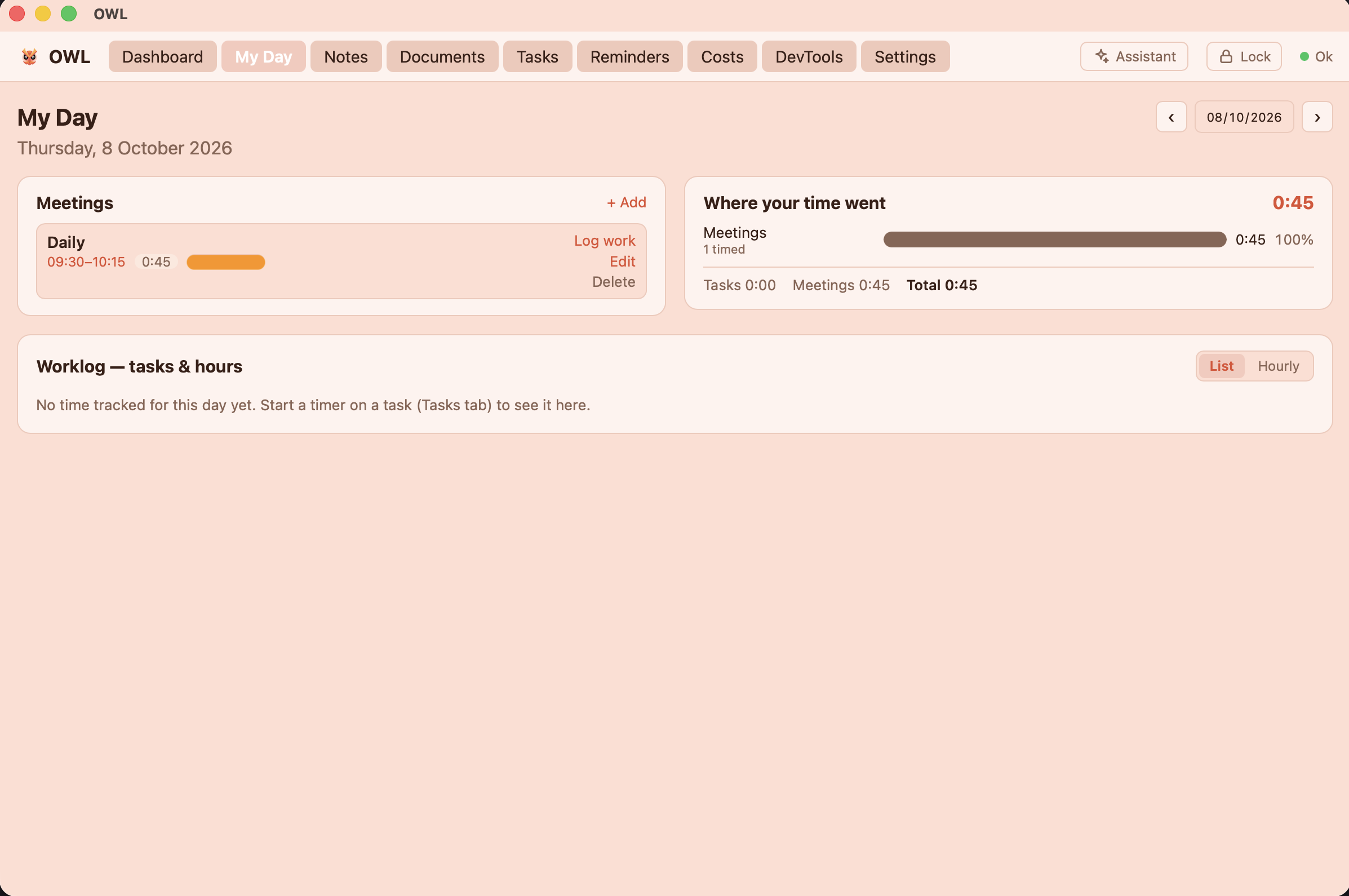Open the Reminders tab
The height and width of the screenshot is (896, 1349).
coord(629,56)
